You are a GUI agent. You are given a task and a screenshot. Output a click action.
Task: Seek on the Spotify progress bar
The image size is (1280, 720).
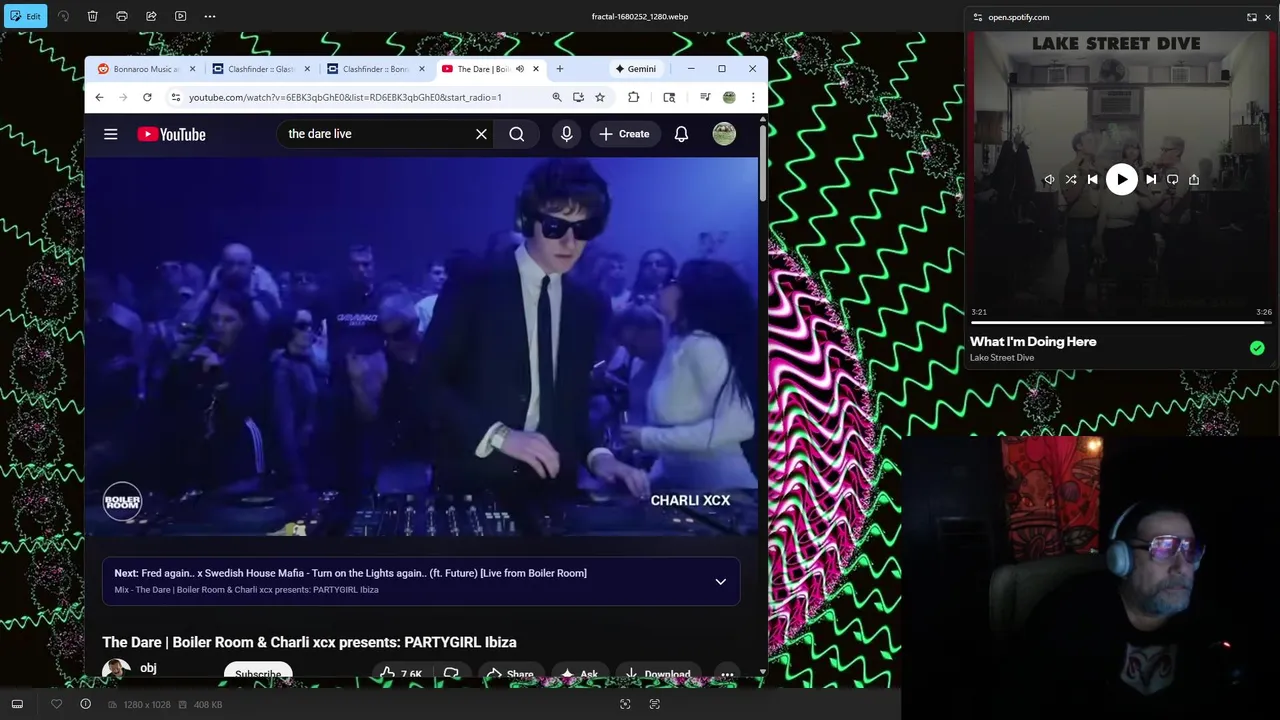point(1121,323)
